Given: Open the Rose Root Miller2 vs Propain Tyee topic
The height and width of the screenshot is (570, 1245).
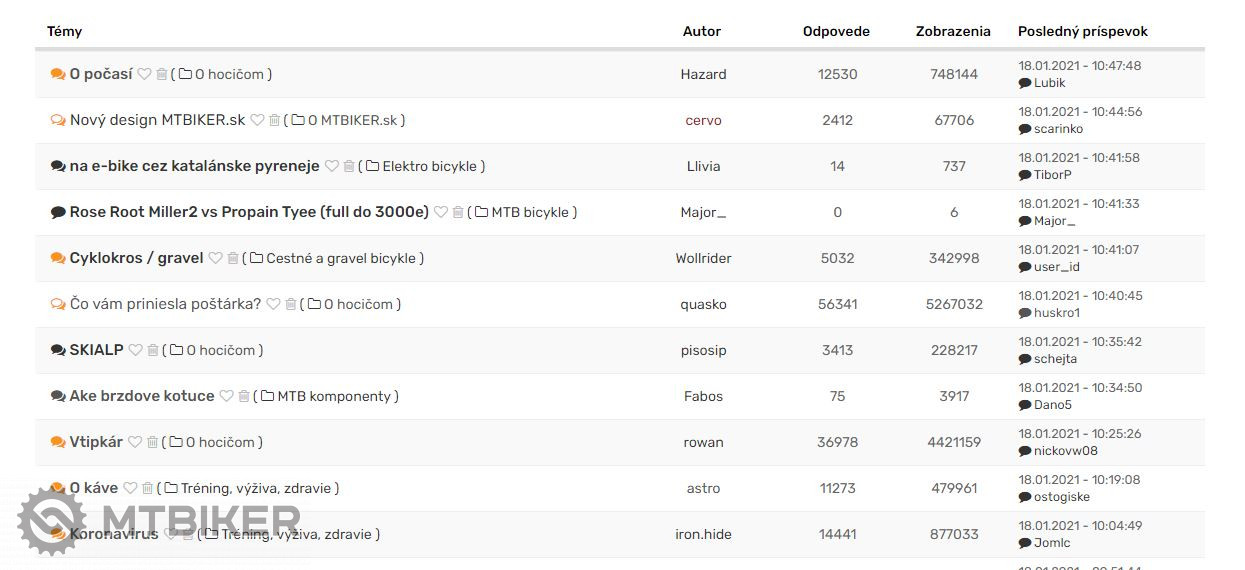Looking at the screenshot, I should (249, 212).
